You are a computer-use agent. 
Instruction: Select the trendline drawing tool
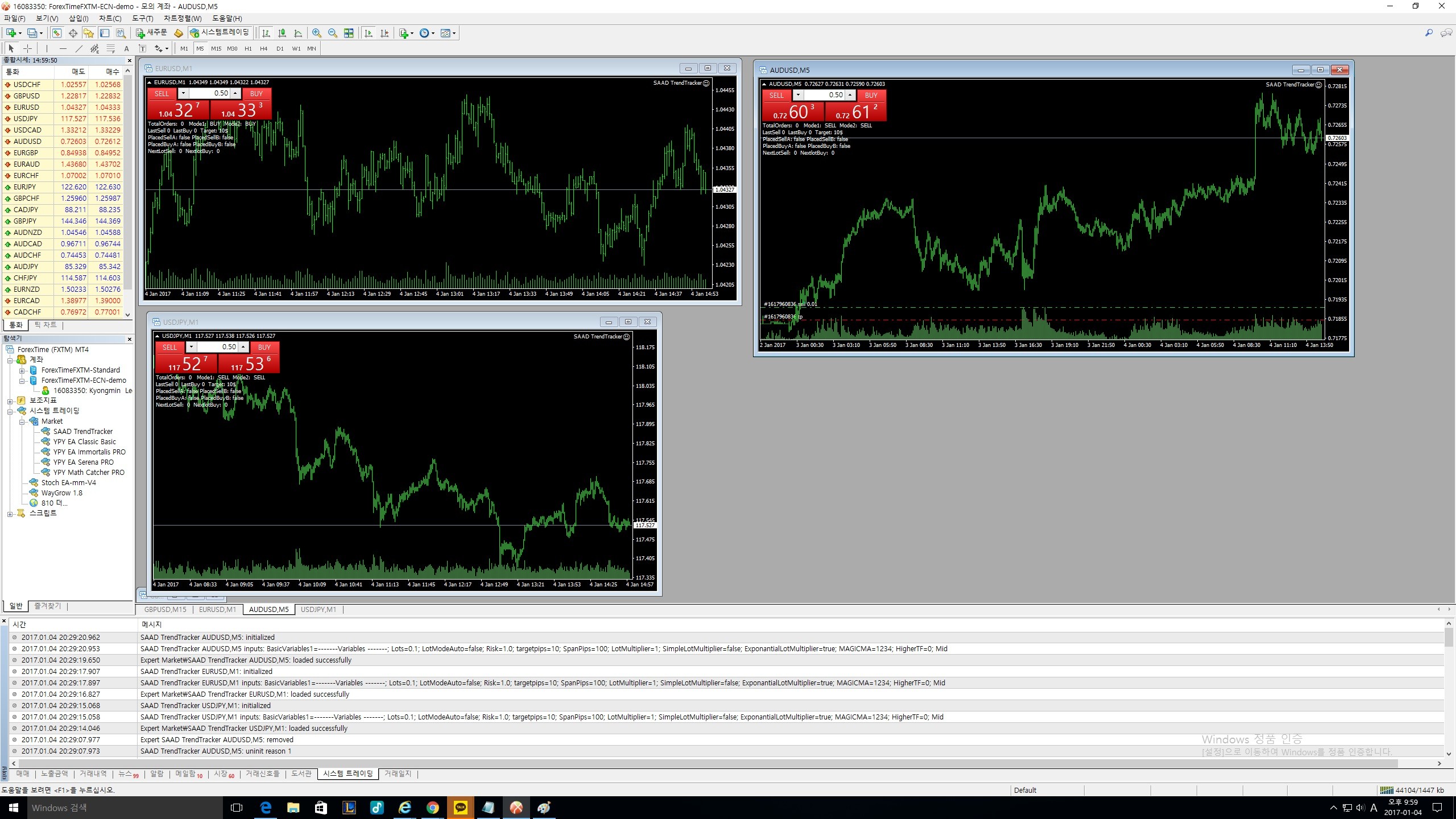(79, 48)
